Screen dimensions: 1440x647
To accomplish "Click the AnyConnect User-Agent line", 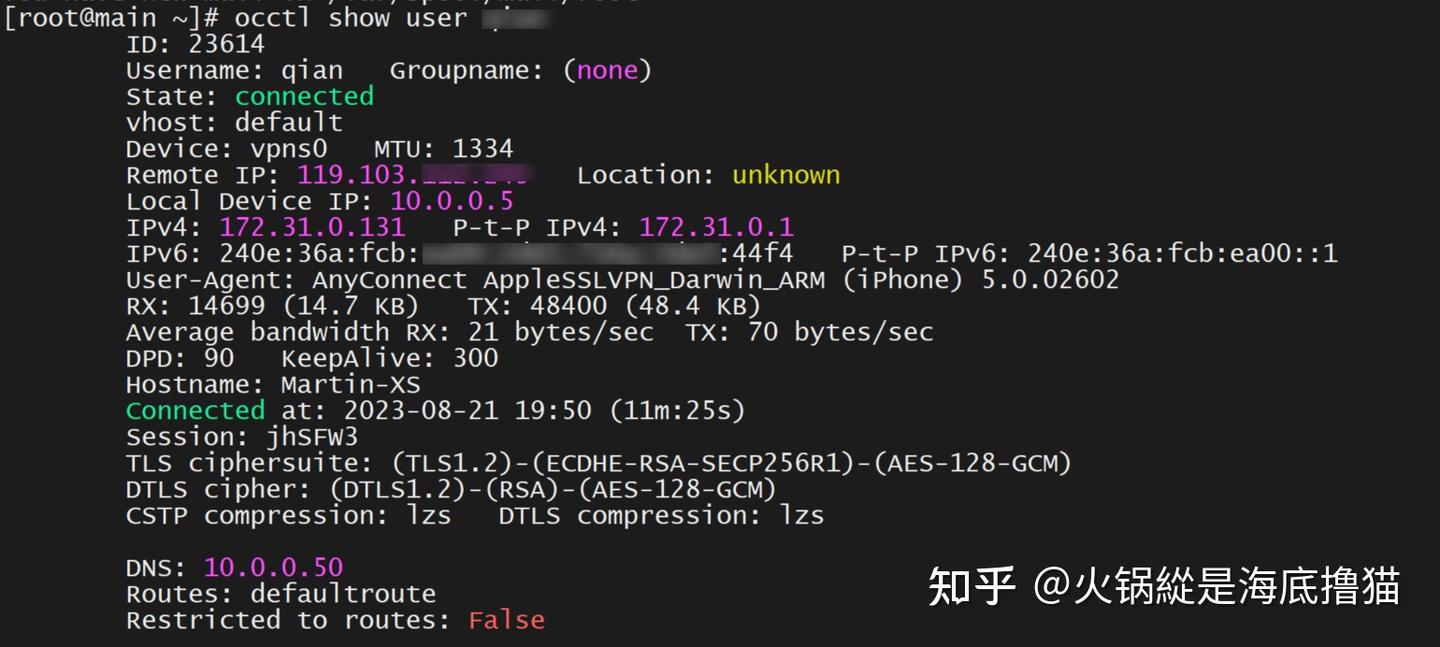I will (622, 279).
